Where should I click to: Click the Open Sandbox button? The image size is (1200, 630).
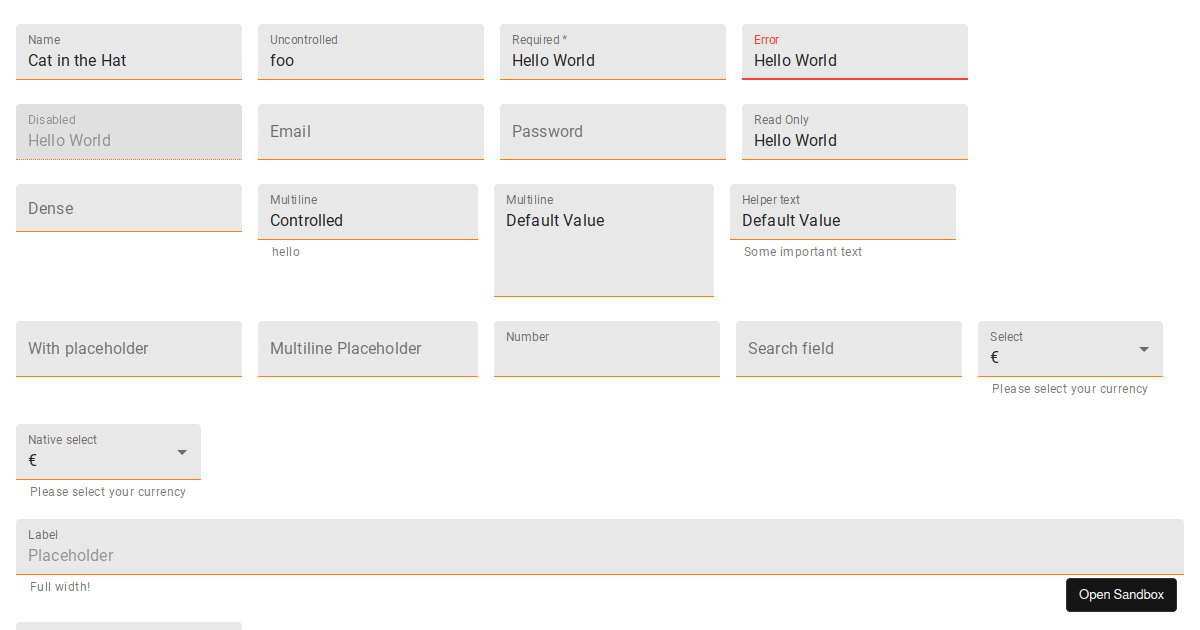click(x=1121, y=595)
